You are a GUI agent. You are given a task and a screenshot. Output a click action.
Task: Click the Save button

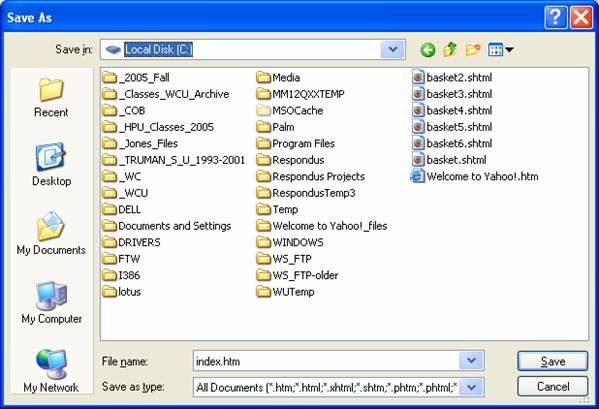(552, 361)
